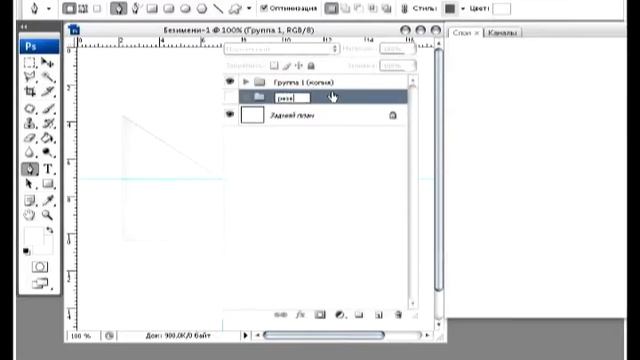Hide the Задний план layer

pos(230,115)
